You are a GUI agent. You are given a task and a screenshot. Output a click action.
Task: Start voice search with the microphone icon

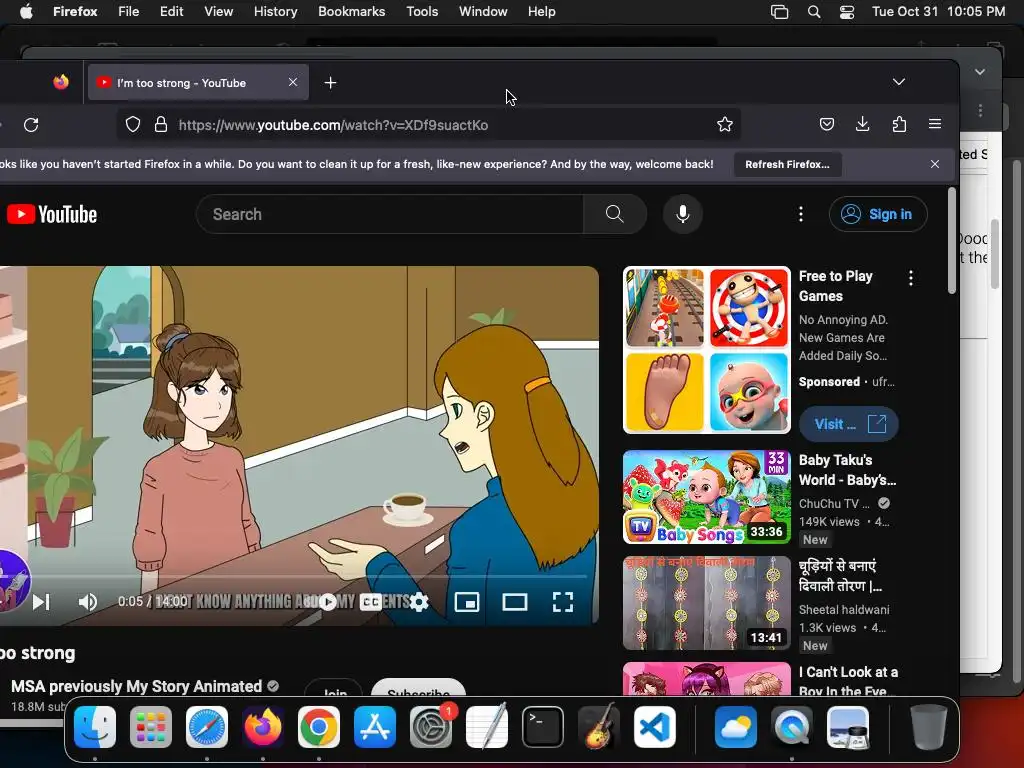(x=682, y=214)
